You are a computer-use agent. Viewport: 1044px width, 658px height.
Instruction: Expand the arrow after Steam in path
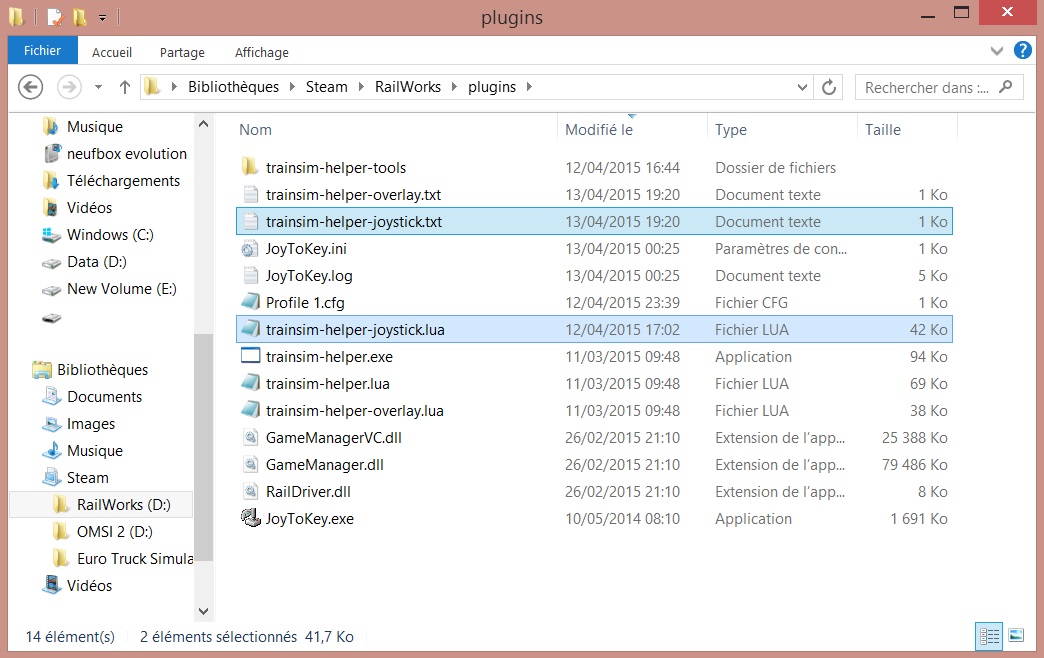click(x=361, y=87)
